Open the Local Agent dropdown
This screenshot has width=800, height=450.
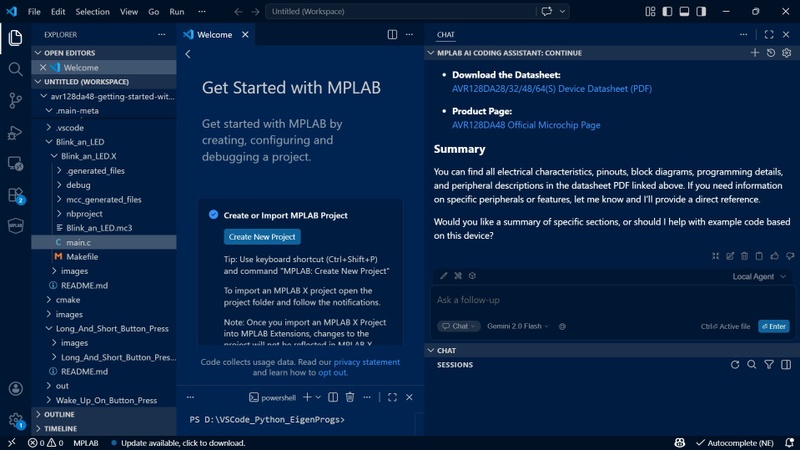click(x=759, y=277)
